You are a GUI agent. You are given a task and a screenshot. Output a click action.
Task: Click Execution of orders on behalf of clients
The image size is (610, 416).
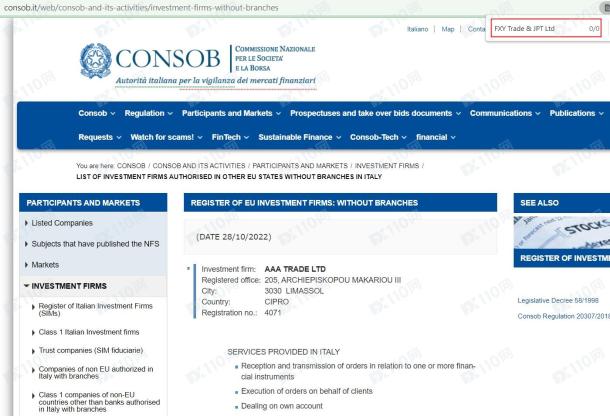click(x=307, y=391)
